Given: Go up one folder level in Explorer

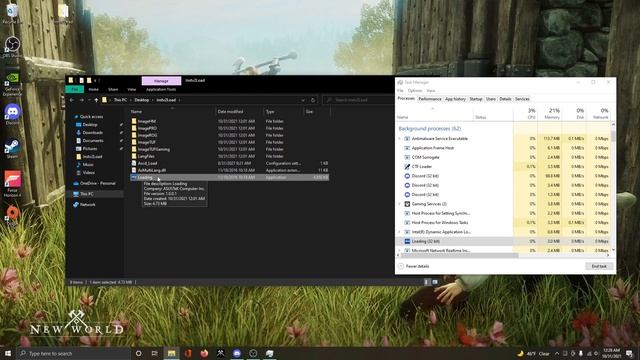Looking at the screenshot, I should 96,100.
